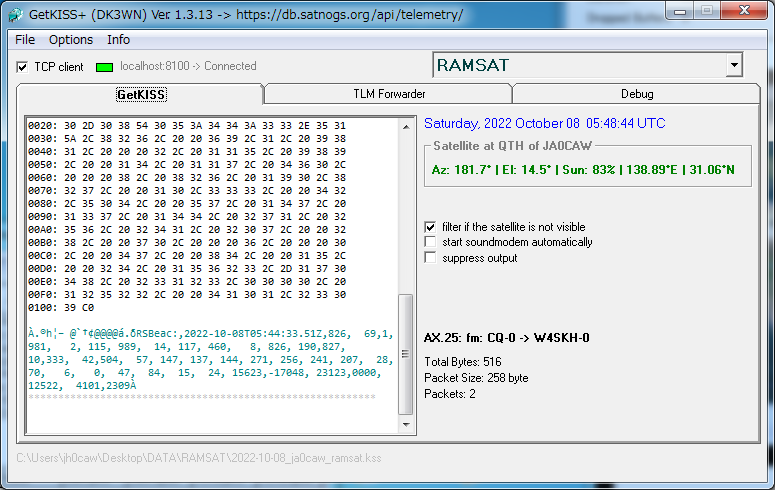Viewport: 775px width, 490px height.
Task: Click the GetKISS+ app icon in title bar
Action: tap(15, 15)
